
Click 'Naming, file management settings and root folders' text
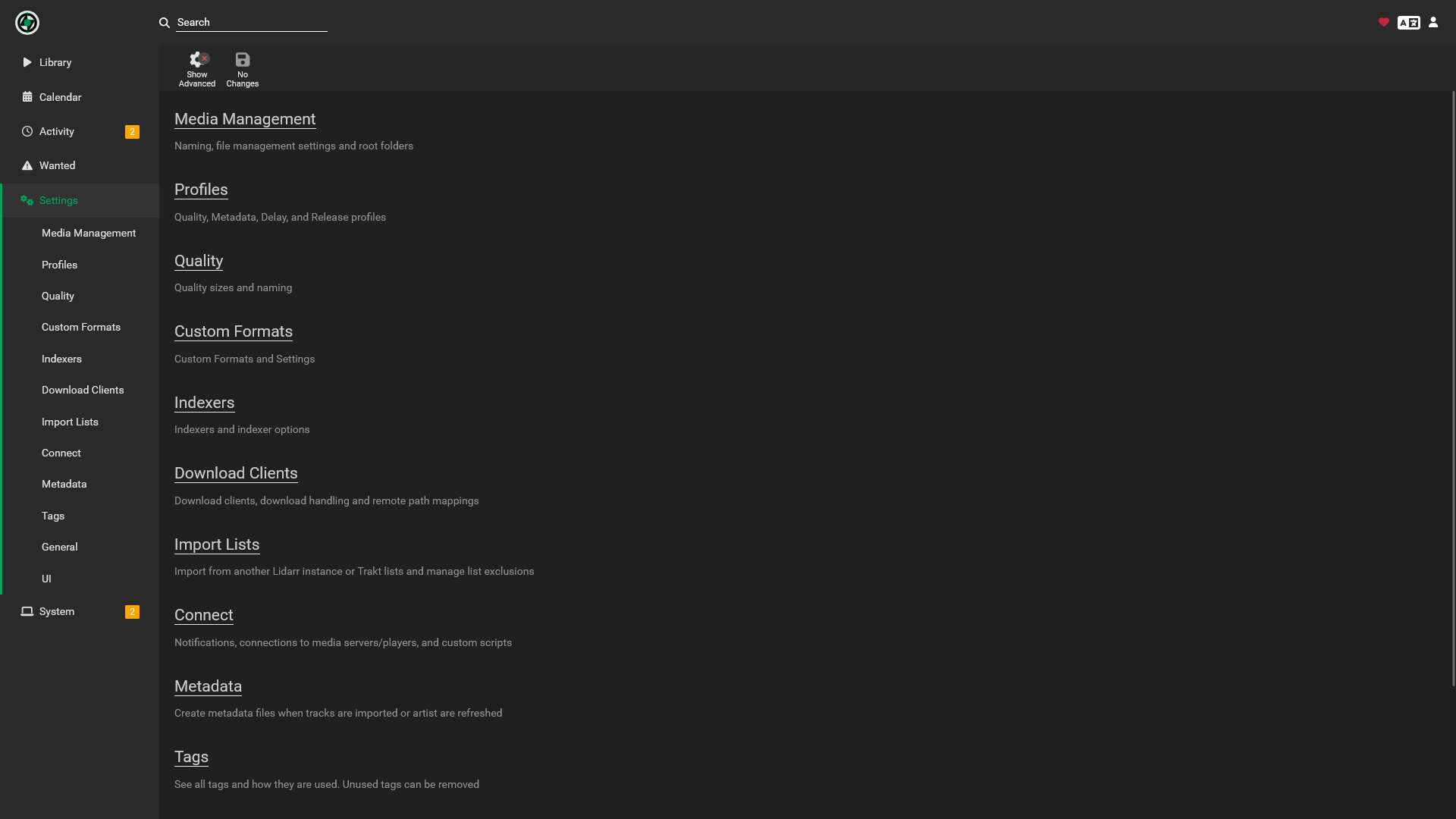tap(293, 146)
